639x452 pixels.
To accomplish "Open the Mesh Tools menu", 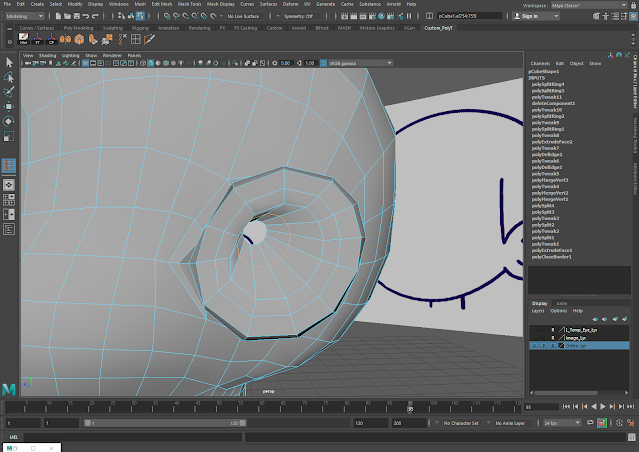I will (x=188, y=4).
